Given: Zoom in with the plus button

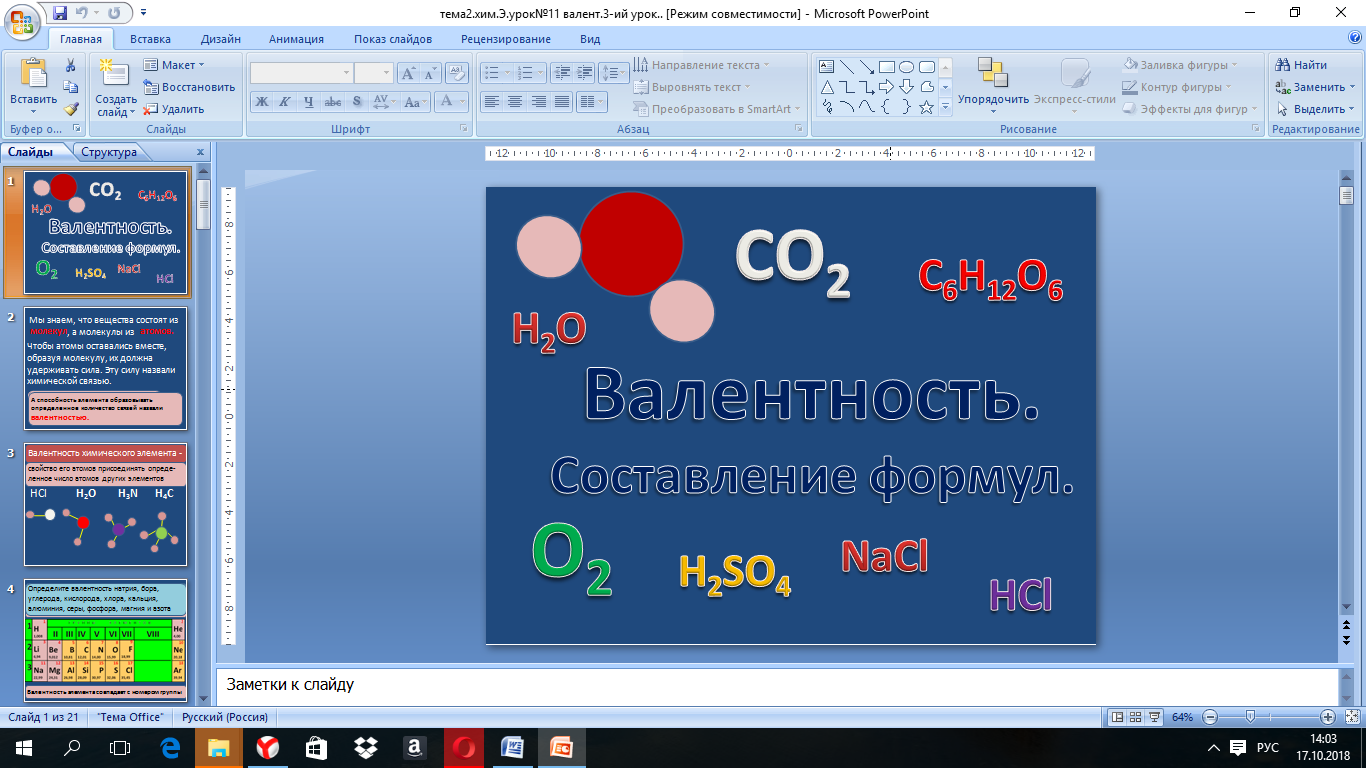Looking at the screenshot, I should click(1327, 717).
